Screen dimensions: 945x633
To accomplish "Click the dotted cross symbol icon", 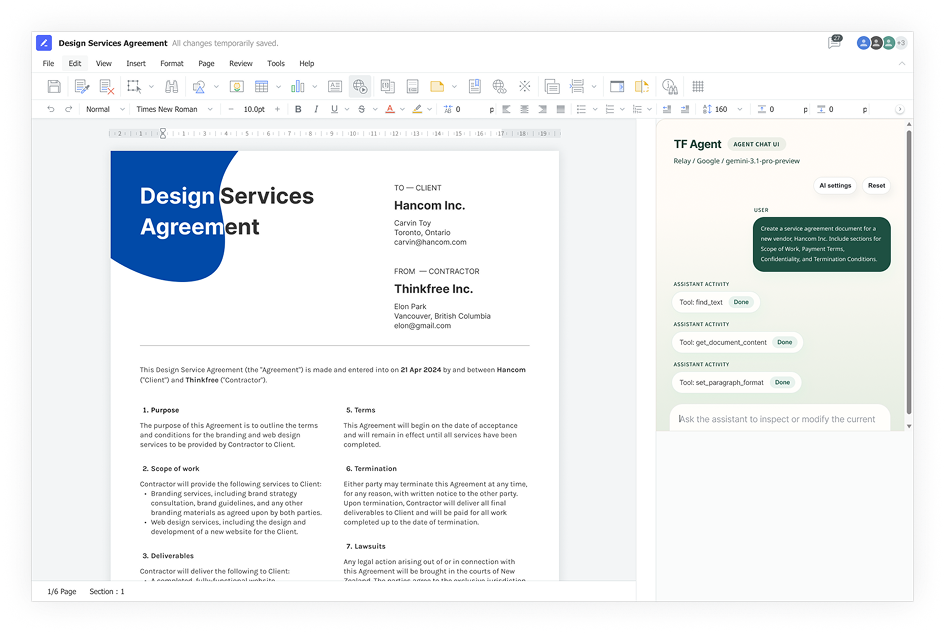I will 525,86.
